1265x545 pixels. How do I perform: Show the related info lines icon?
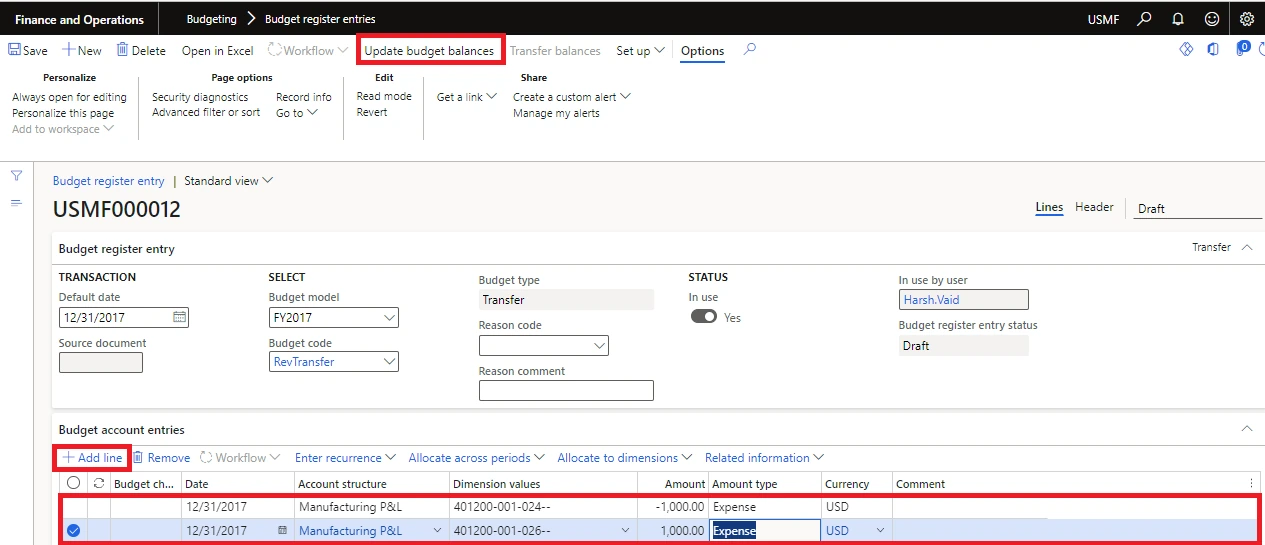pyautogui.click(x=16, y=203)
